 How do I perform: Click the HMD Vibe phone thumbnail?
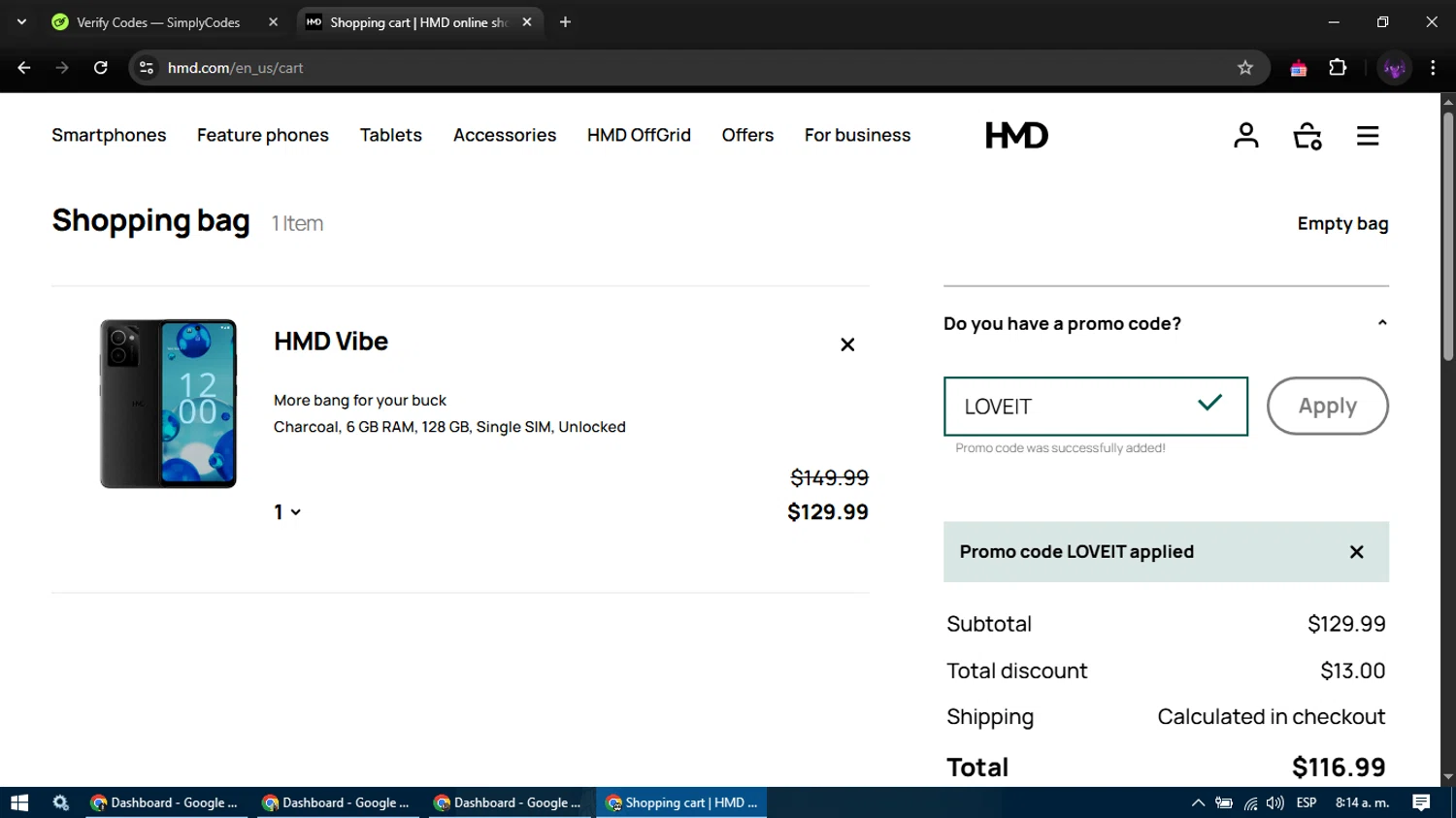168,404
